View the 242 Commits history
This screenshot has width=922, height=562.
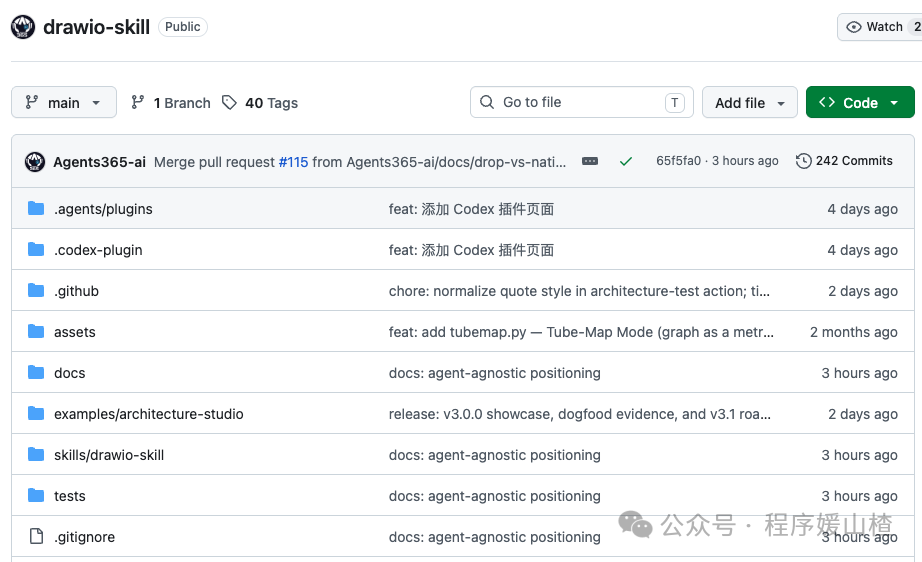click(x=844, y=161)
